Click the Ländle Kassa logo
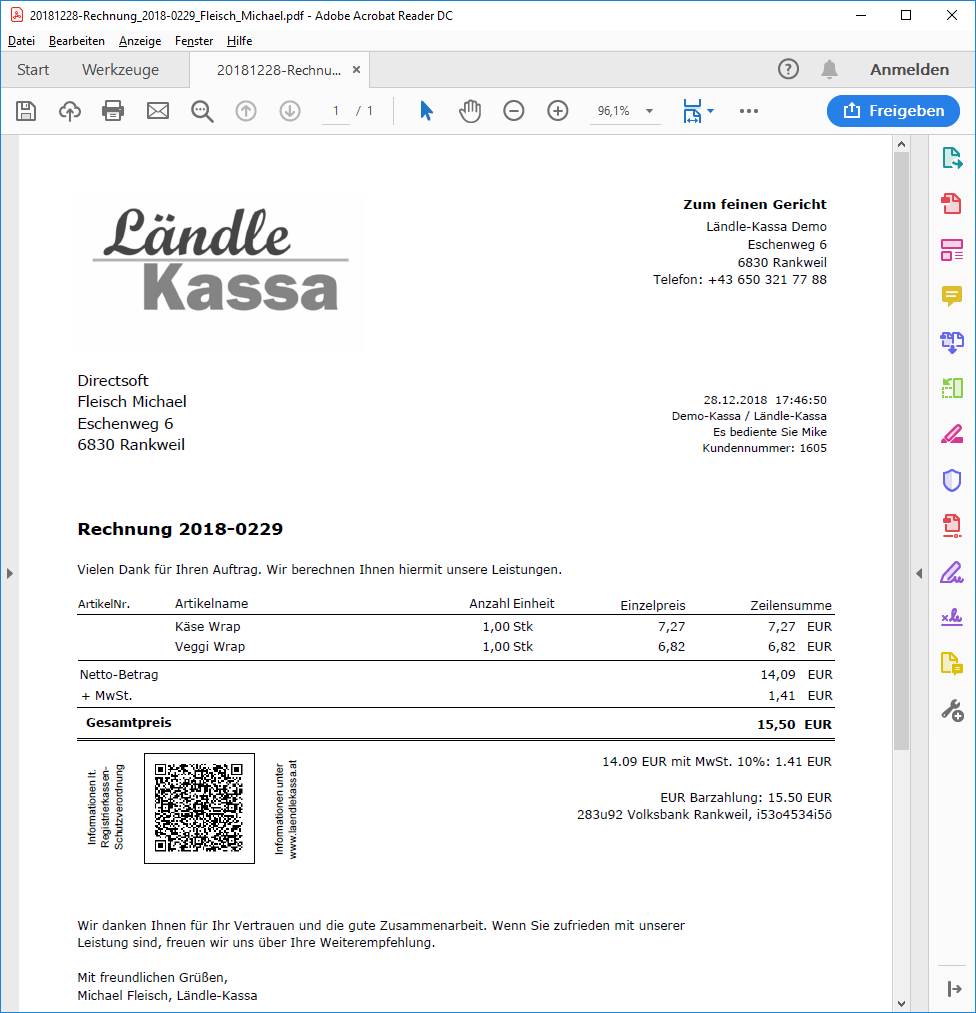The image size is (976, 1013). tap(220, 260)
